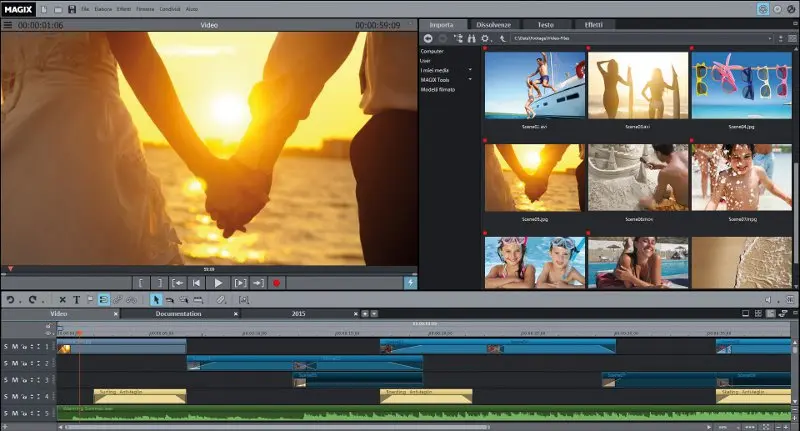Open the Title editor T icon
Screen dimensions: 800x431
77,300
